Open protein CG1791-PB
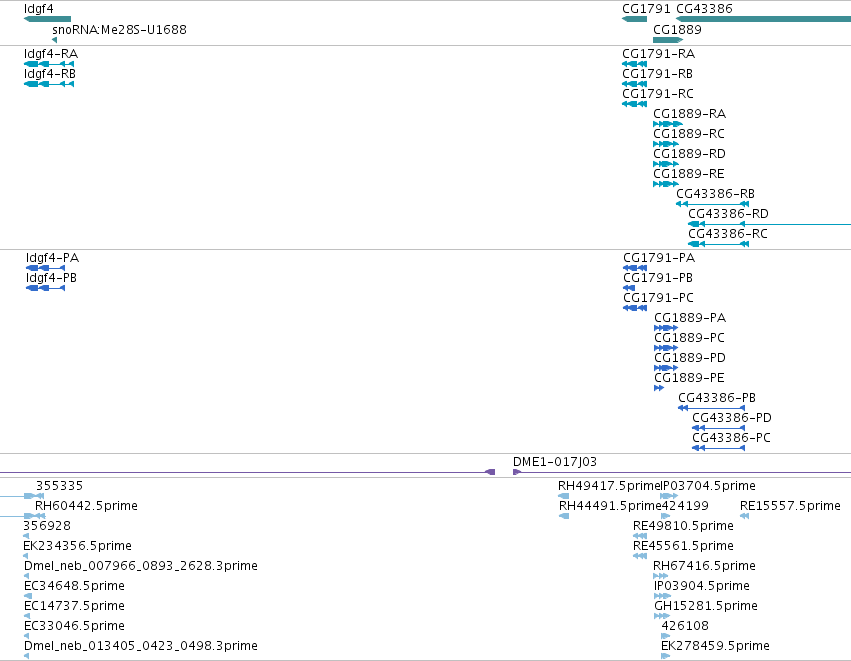The width and height of the screenshot is (851, 661). click(x=658, y=278)
